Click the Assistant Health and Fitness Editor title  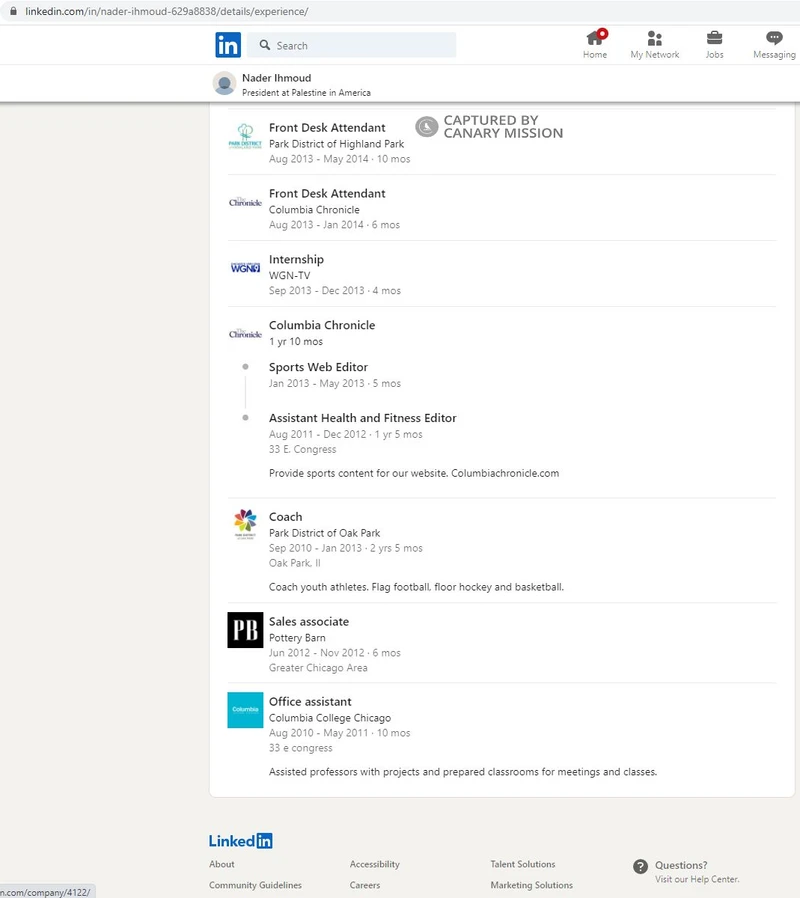coord(362,418)
